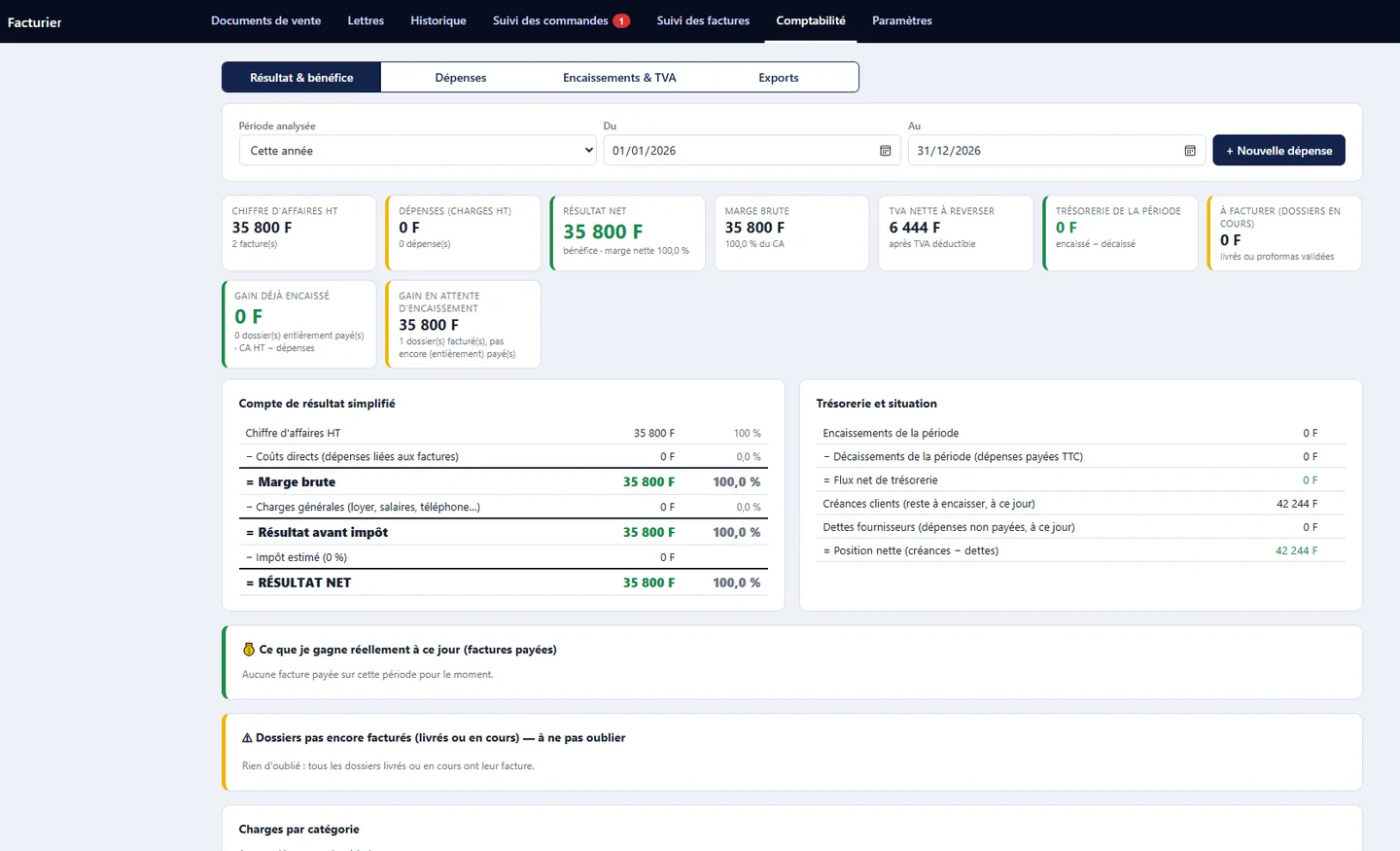The width and height of the screenshot is (1400, 851).
Task: Click the Flux net de trésorerie row
Action: coord(1080,480)
